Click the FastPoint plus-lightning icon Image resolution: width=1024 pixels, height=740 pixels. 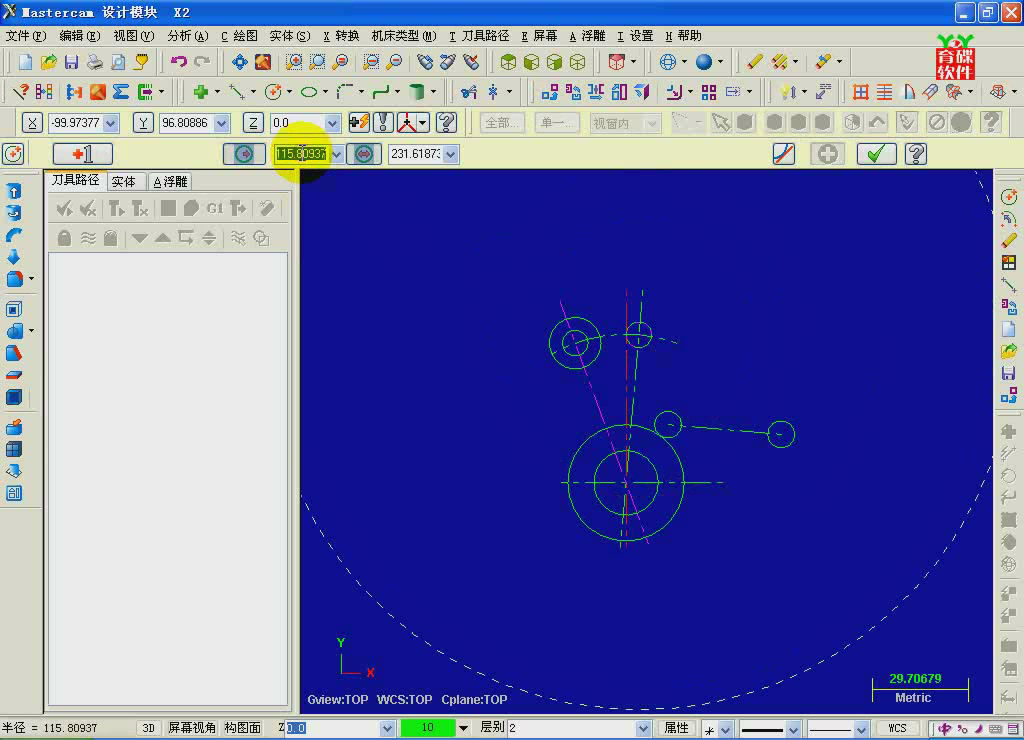pos(359,122)
